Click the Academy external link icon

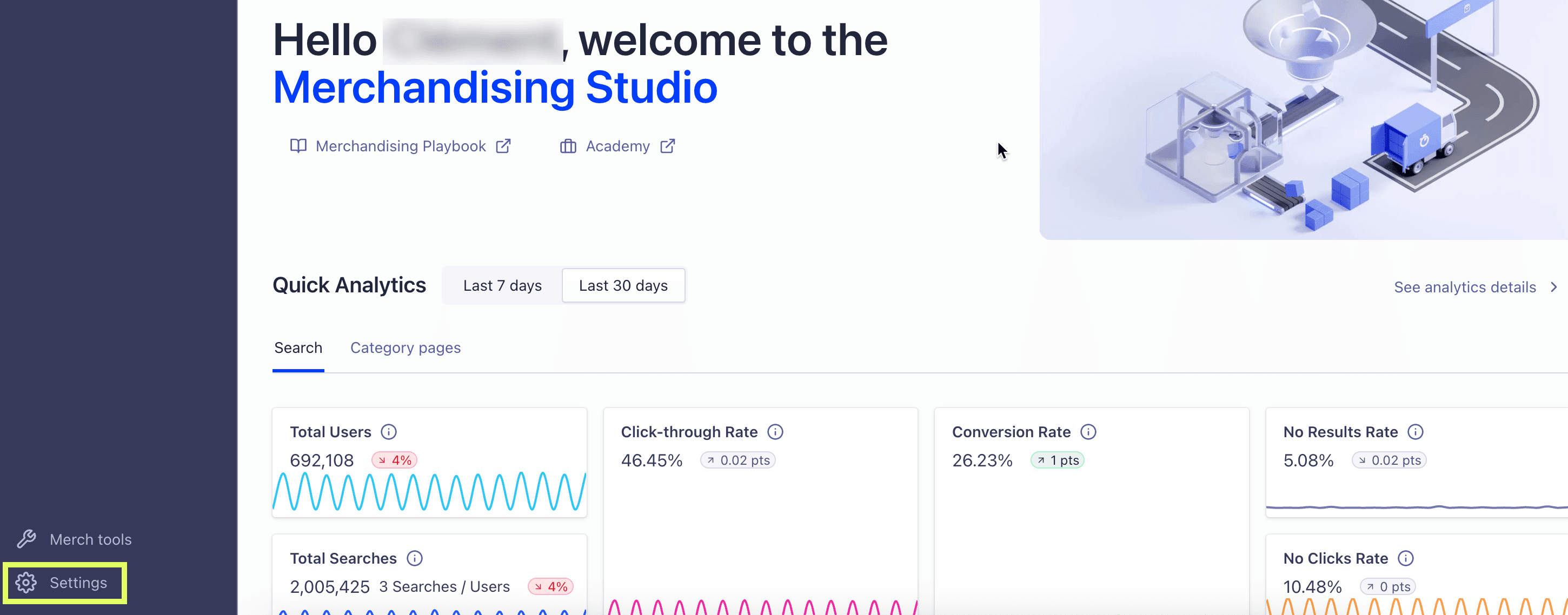click(668, 146)
